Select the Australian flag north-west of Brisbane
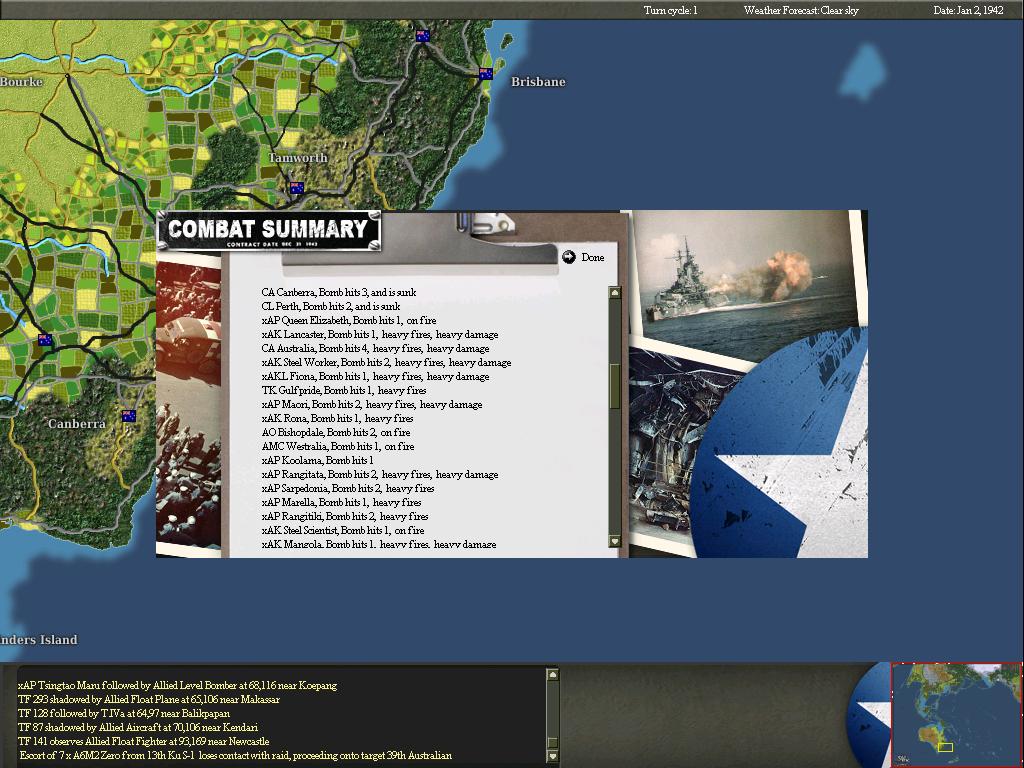The image size is (1024, 768). click(423, 36)
